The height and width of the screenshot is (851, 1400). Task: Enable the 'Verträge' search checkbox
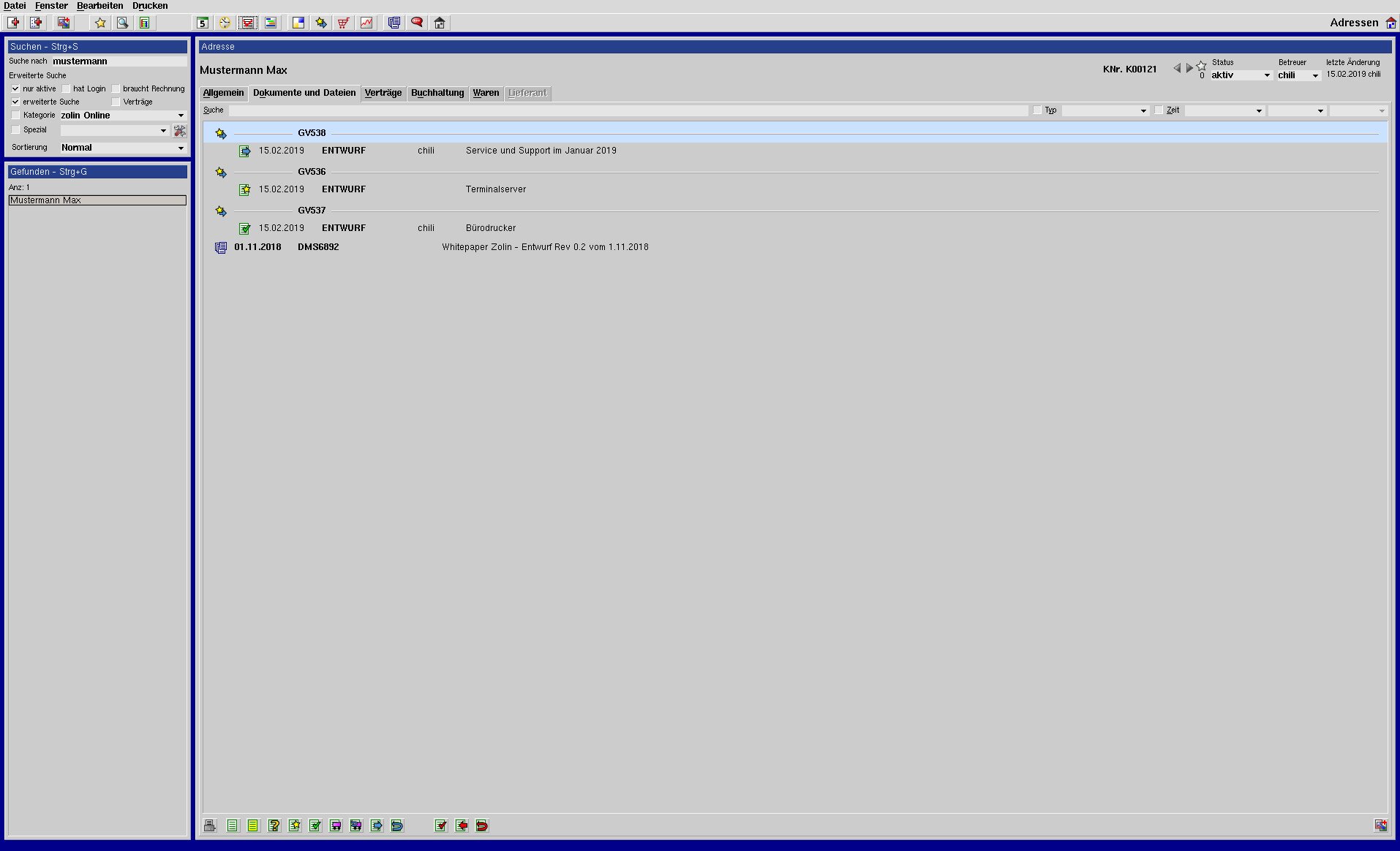click(116, 102)
